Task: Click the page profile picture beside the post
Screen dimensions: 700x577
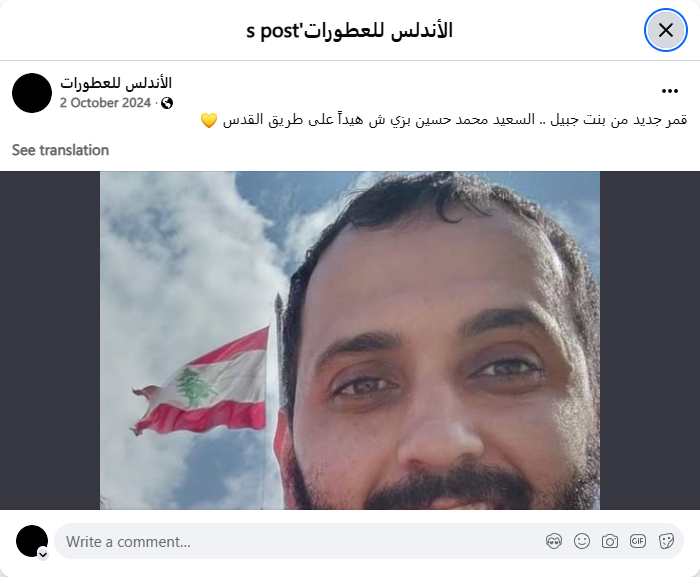Action: [x=32, y=93]
